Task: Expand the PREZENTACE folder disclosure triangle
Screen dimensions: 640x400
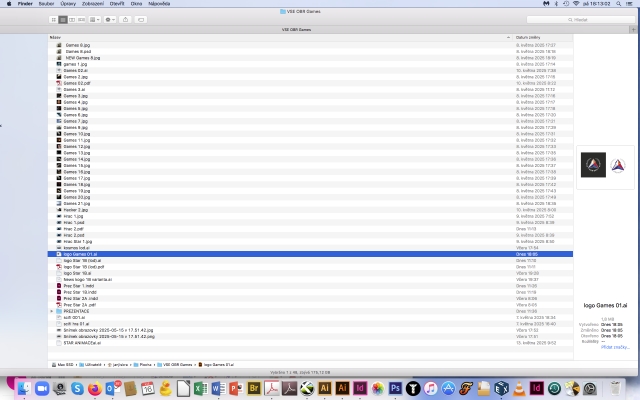Action: 52,311
